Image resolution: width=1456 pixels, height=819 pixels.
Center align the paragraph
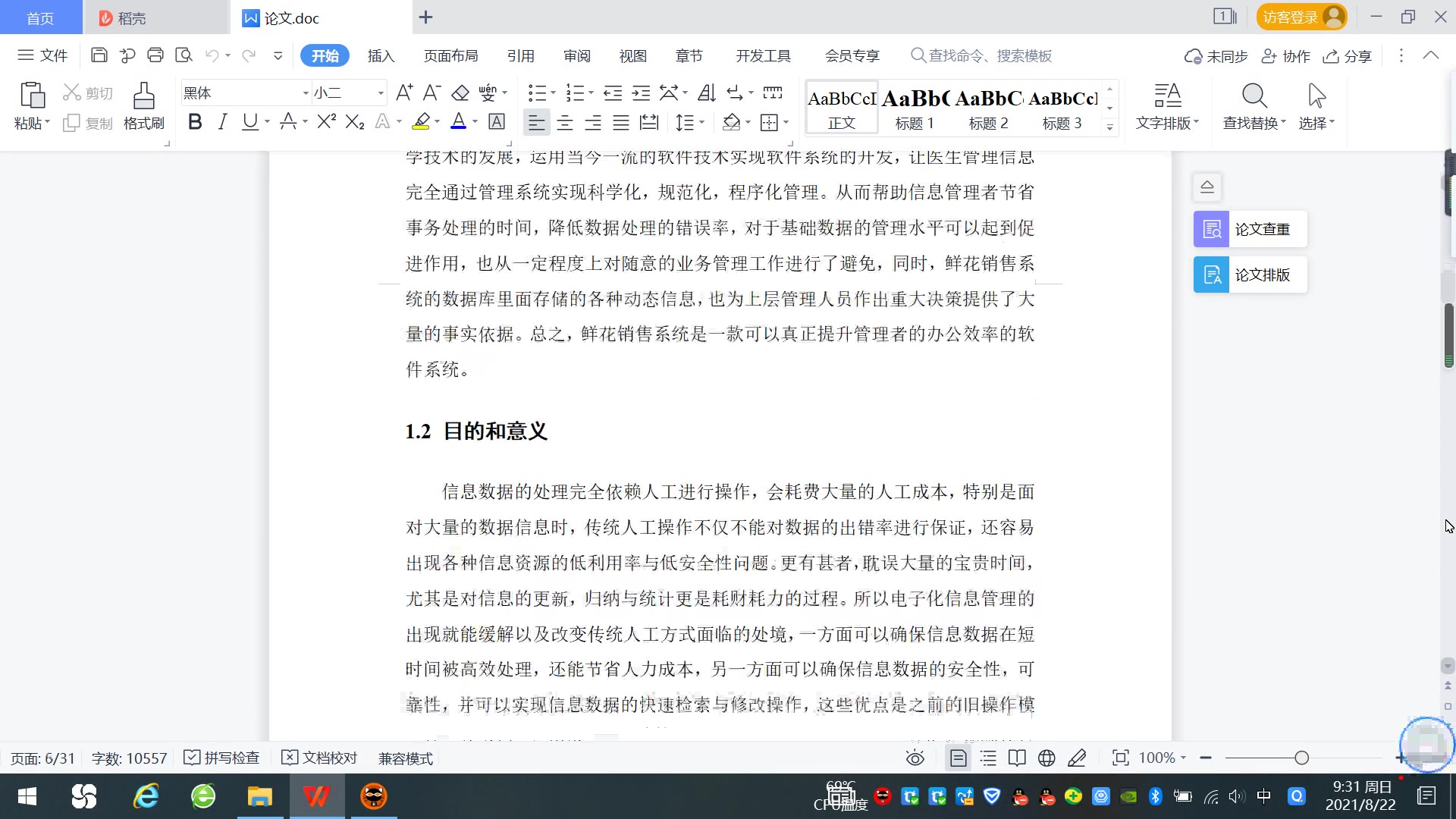coord(565,122)
